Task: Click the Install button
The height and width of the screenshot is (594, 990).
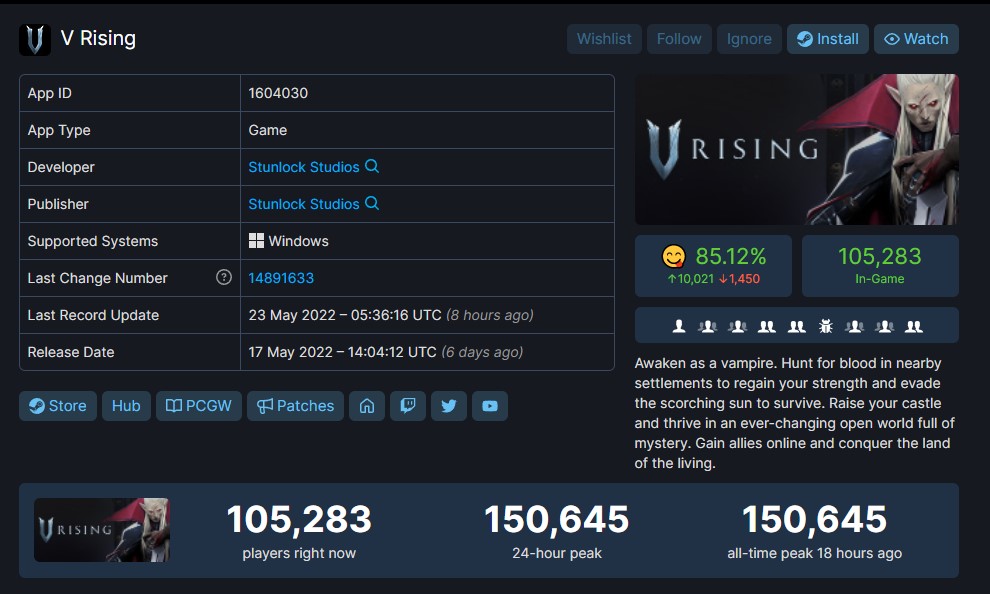Action: (828, 39)
